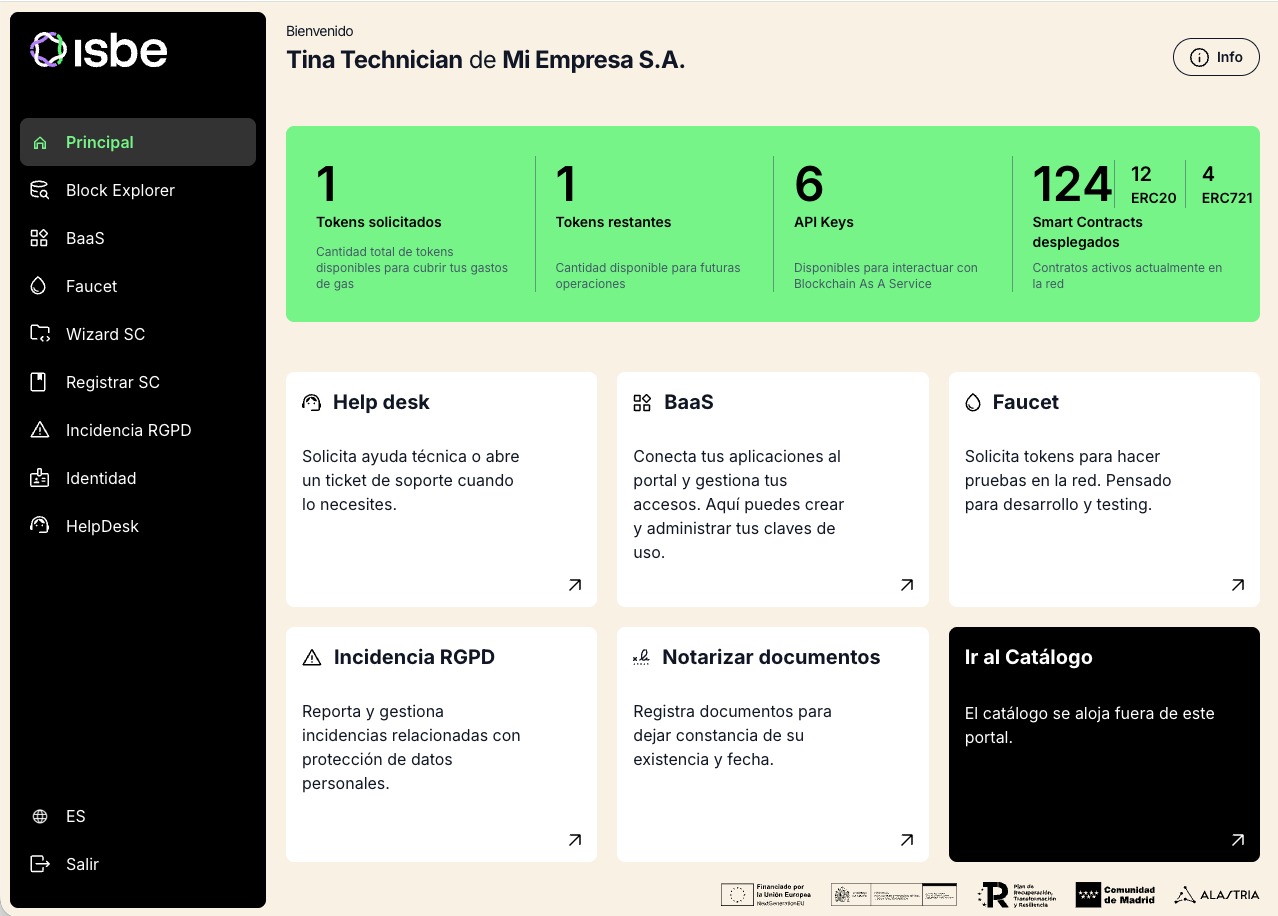Click the Unión Europea funding logo
The image size is (1278, 916).
click(766, 895)
